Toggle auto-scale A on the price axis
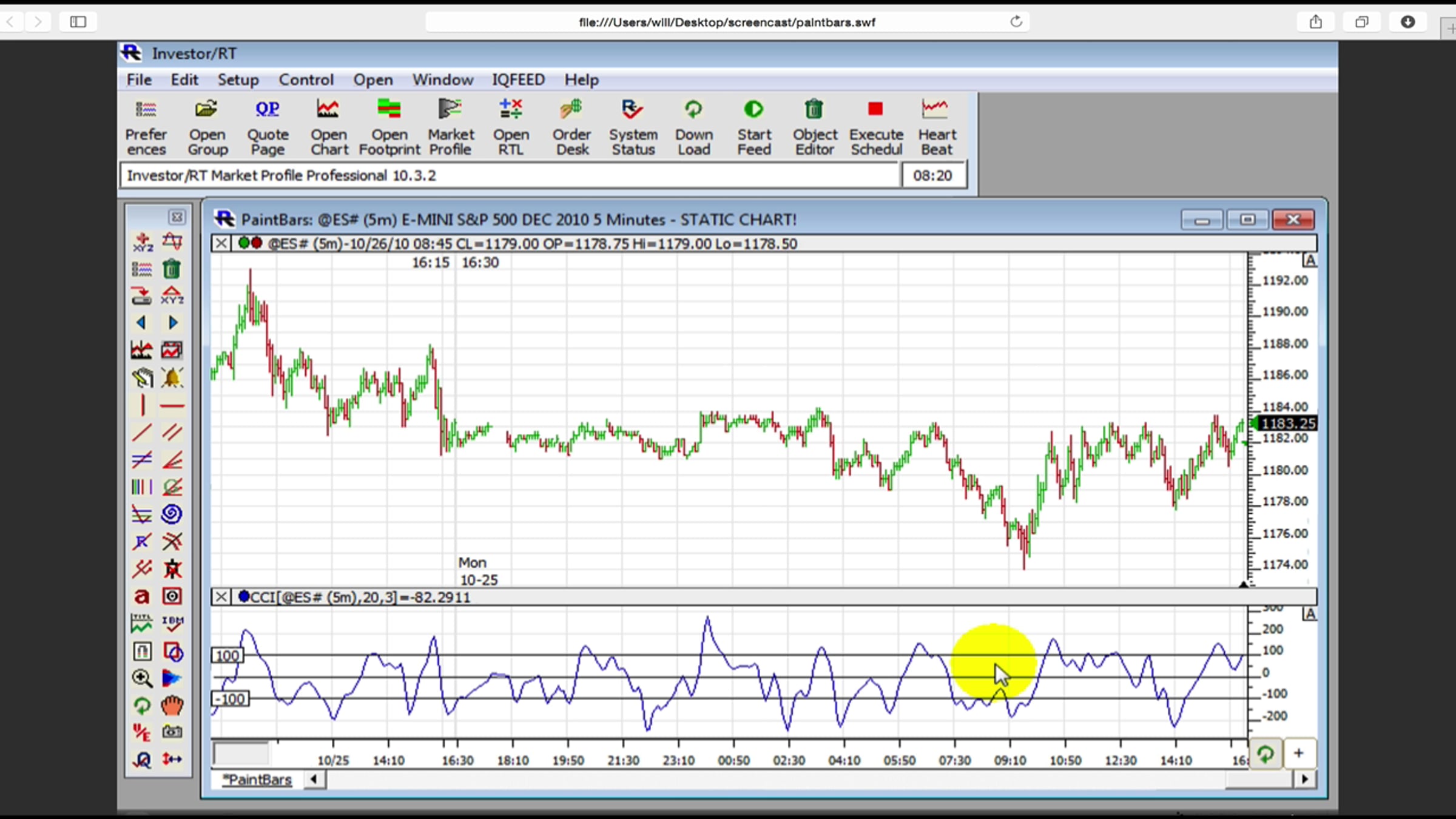 pyautogui.click(x=1310, y=261)
